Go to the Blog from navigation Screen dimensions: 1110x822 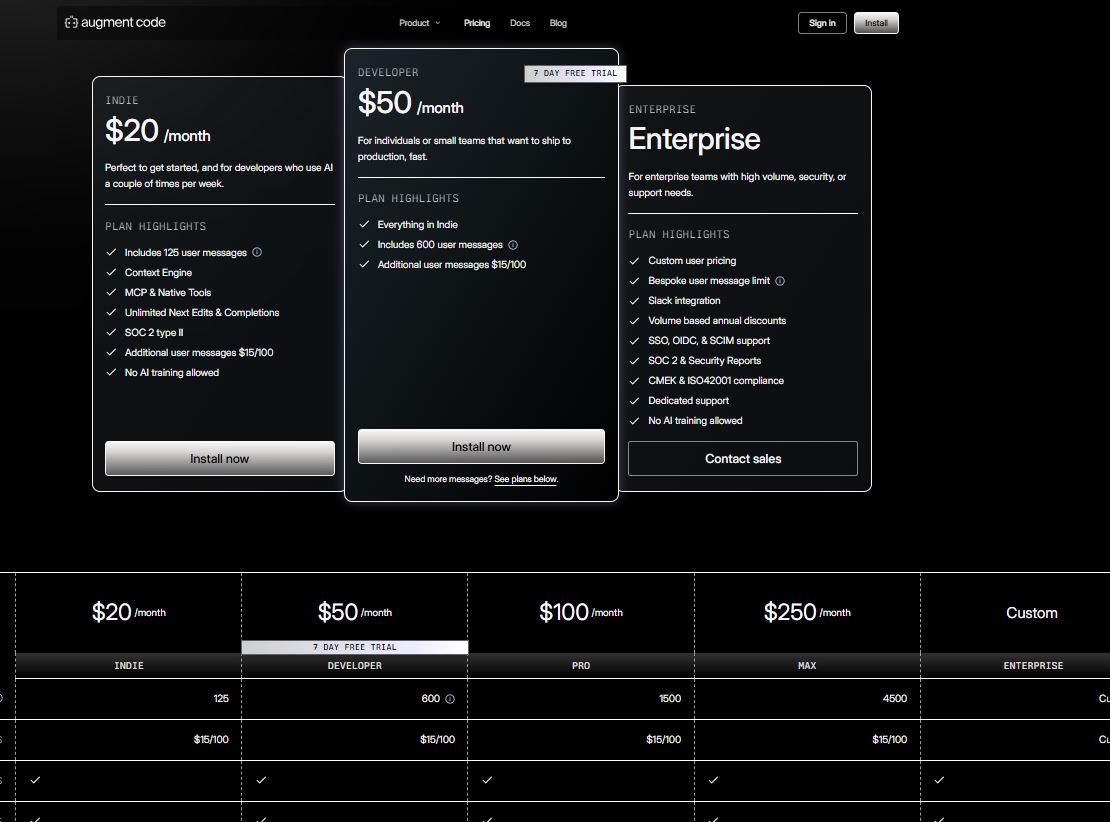(558, 23)
